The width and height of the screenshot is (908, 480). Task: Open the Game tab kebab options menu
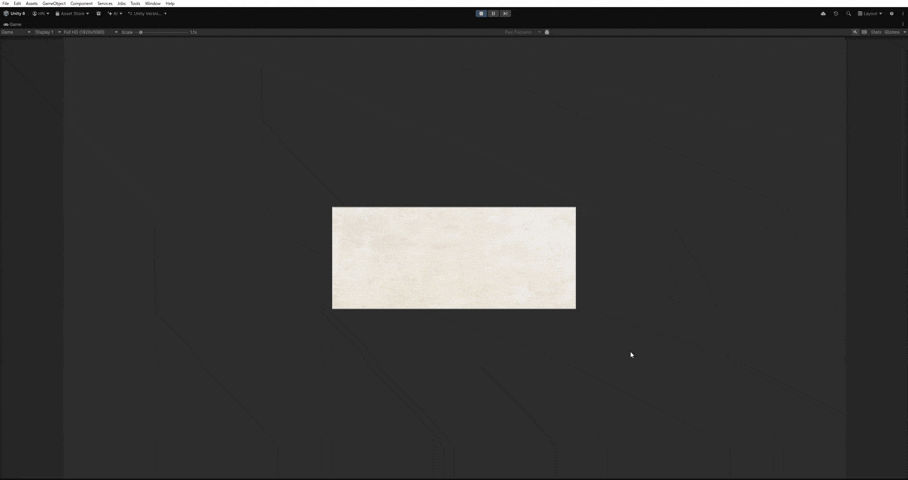[903, 24]
